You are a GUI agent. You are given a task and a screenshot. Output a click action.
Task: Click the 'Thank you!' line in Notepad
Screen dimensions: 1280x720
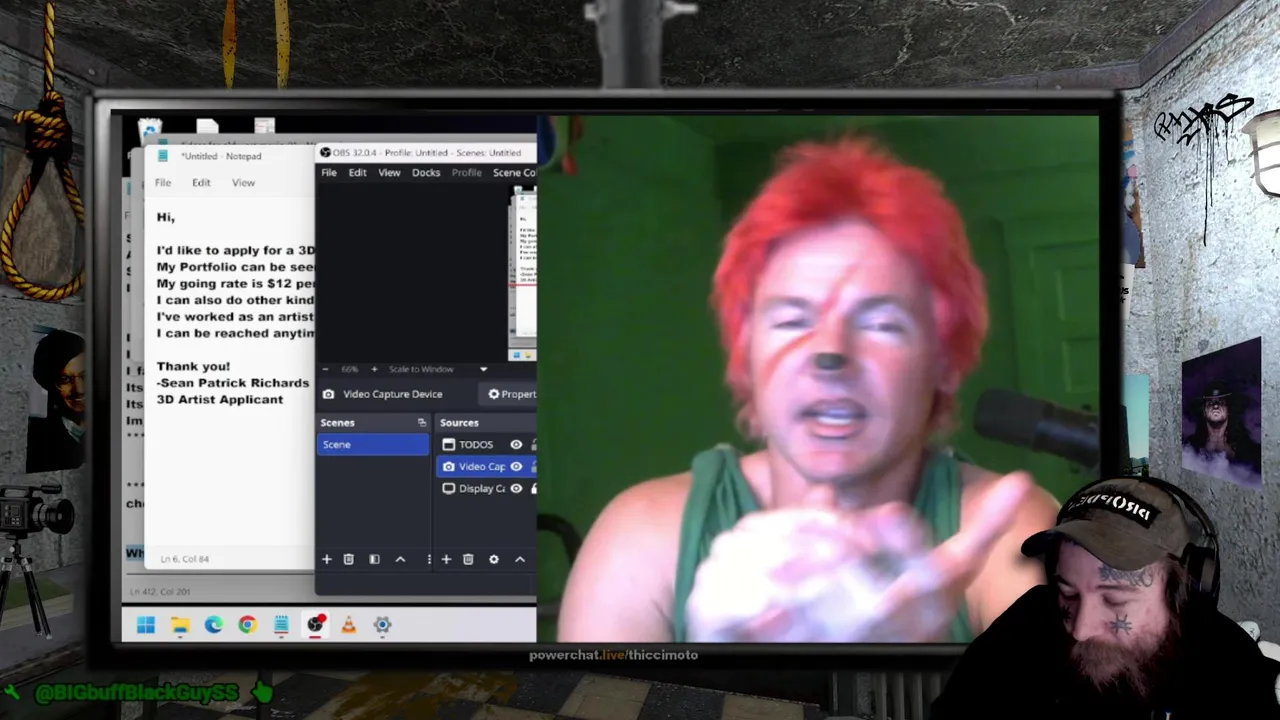point(193,366)
